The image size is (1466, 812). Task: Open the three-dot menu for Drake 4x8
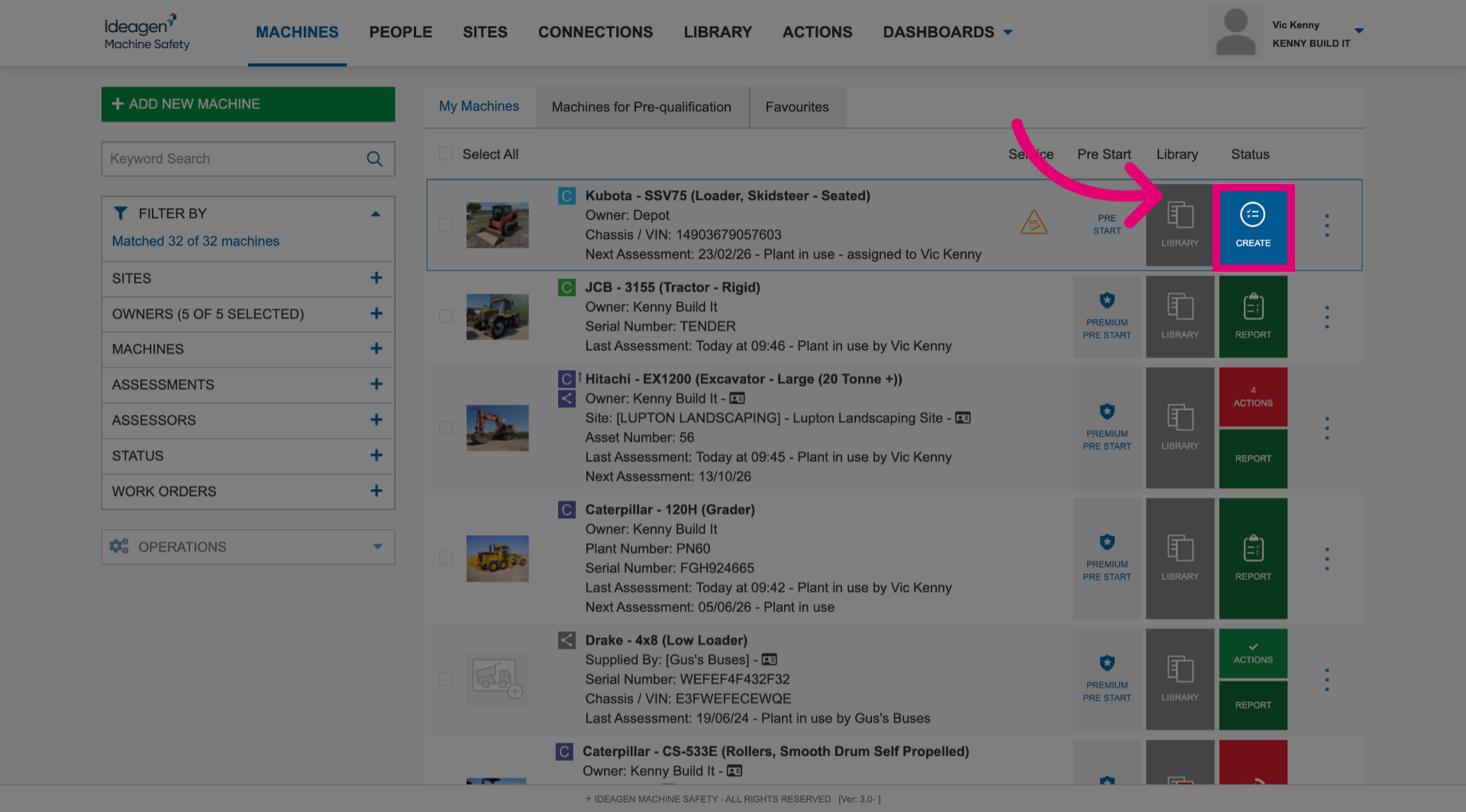click(1327, 679)
